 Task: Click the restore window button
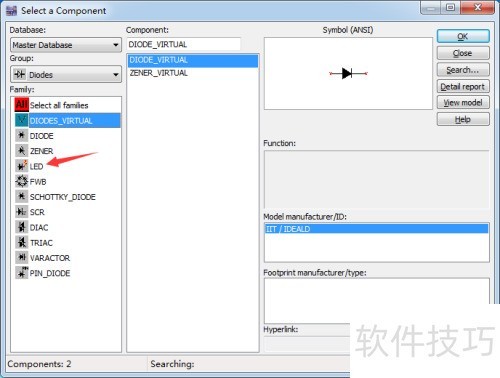(x=451, y=7)
